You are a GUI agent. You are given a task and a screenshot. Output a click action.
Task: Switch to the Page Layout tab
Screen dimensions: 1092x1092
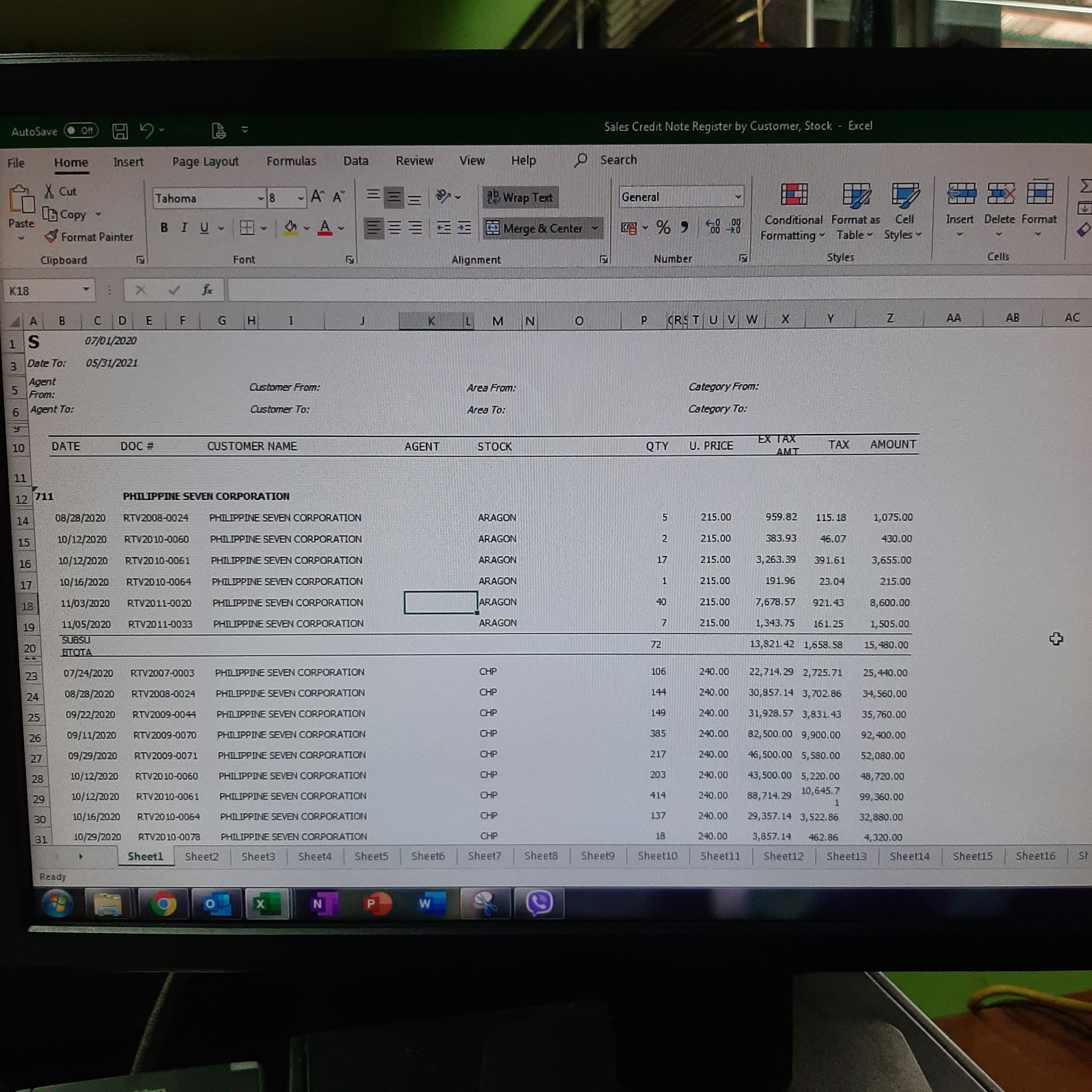pos(205,162)
